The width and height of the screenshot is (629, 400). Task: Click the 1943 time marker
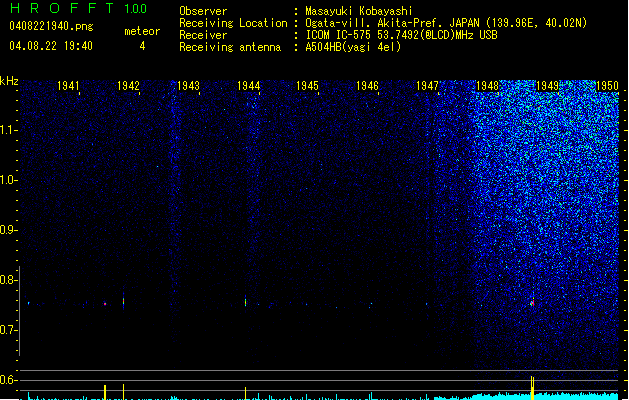[x=188, y=86]
